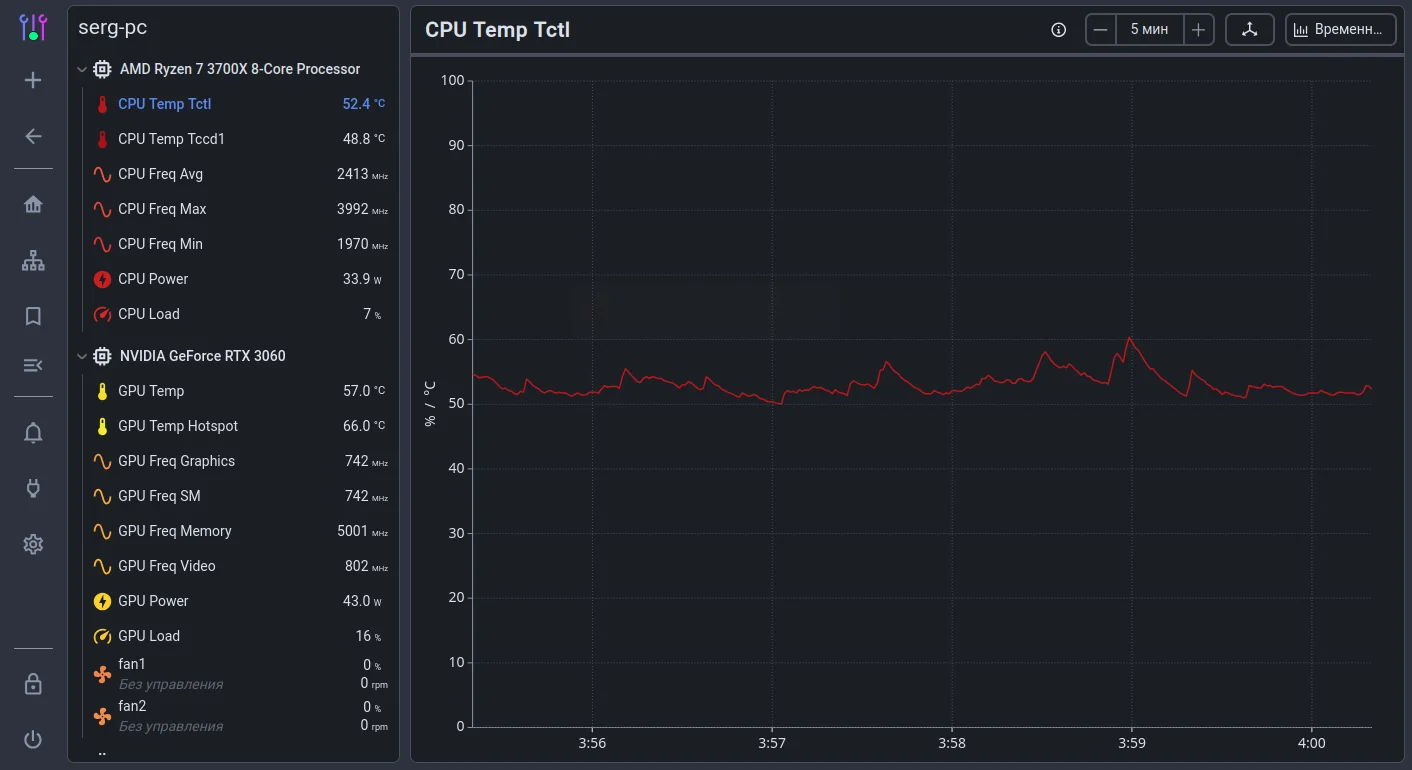This screenshot has height=770, width=1412.
Task: Click the plus button for time range
Action: 1198,30
